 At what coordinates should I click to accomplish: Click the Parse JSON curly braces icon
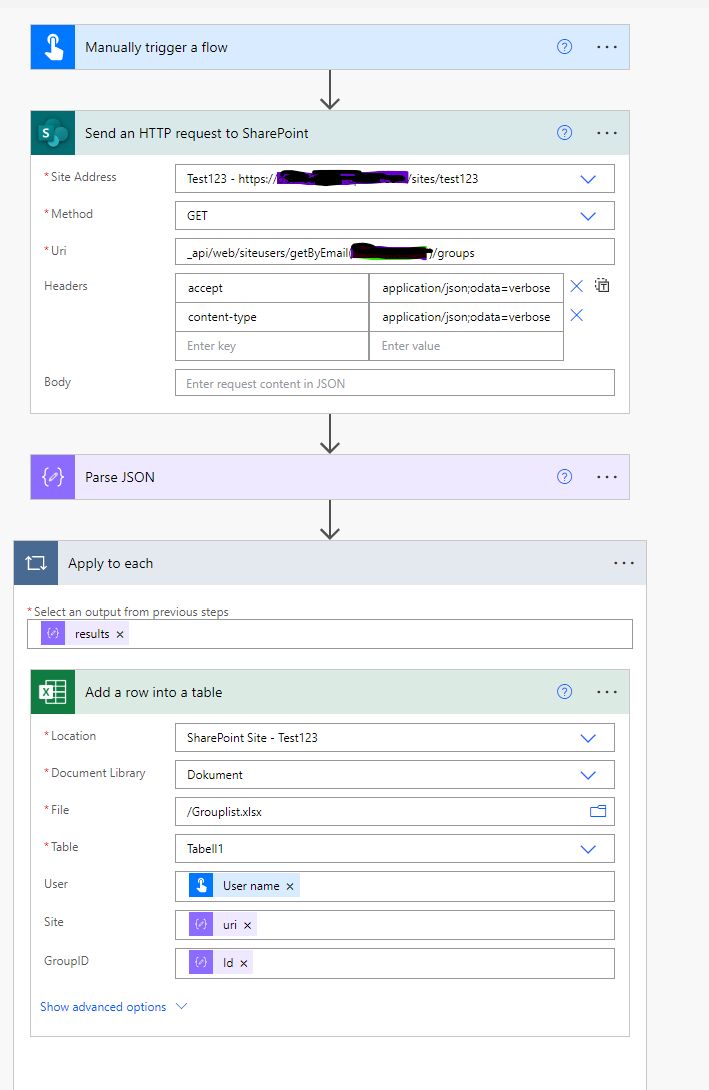tap(53, 477)
